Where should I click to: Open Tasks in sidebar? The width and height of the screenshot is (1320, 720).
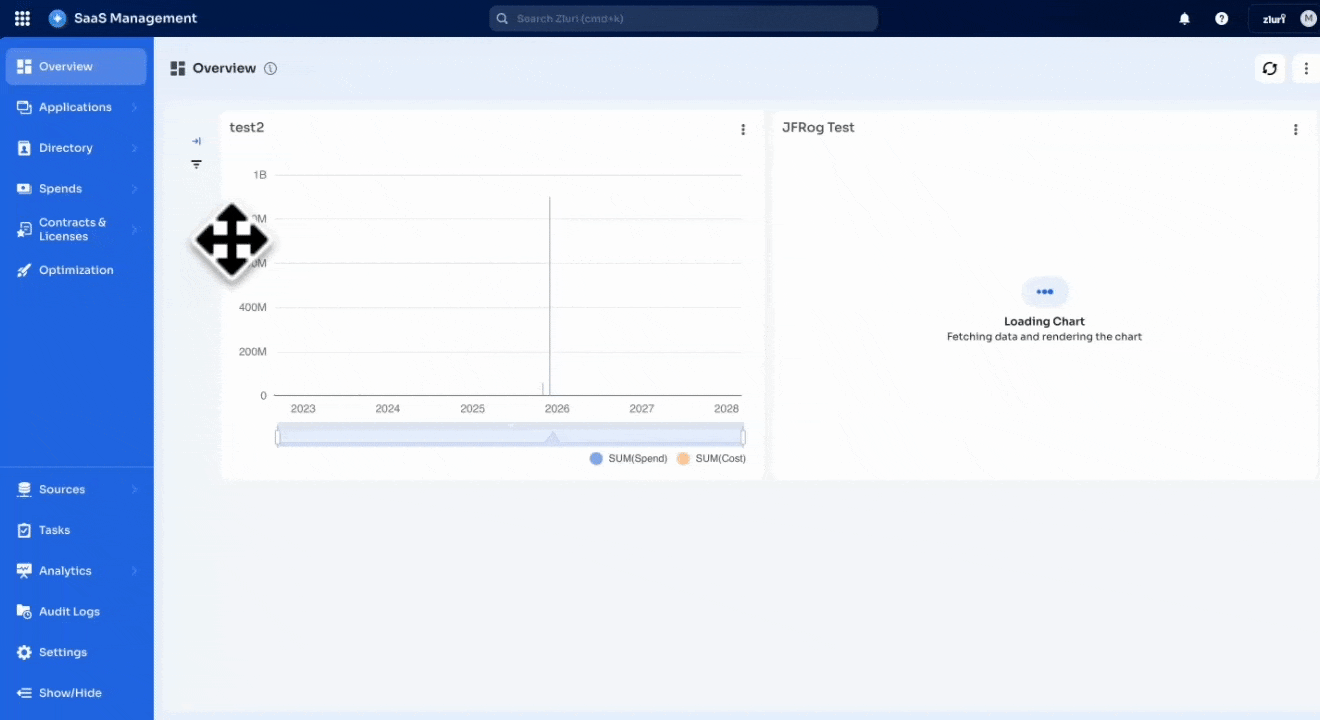point(76,530)
